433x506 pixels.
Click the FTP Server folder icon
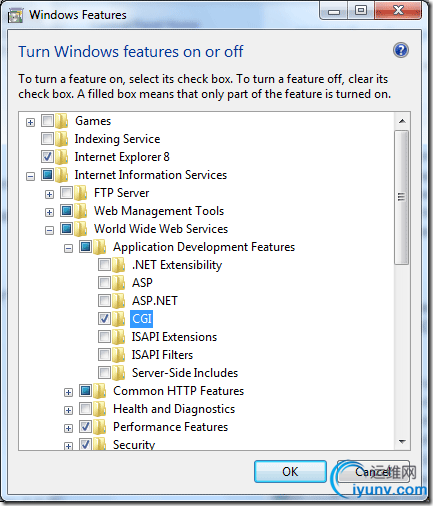81,193
